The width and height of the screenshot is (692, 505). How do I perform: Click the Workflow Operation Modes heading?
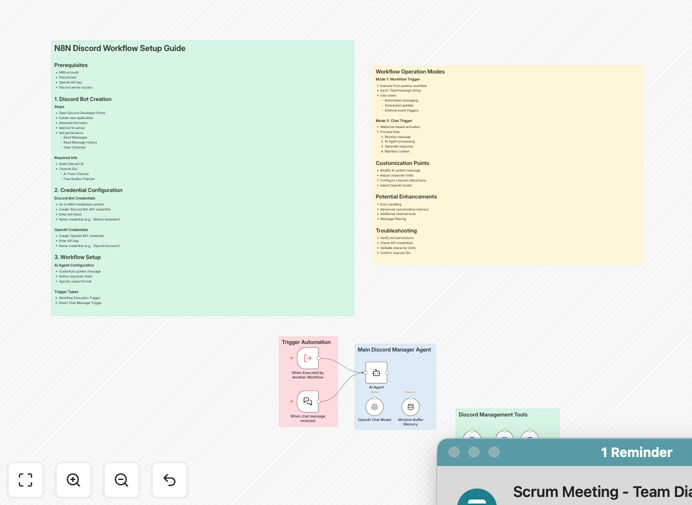point(410,72)
